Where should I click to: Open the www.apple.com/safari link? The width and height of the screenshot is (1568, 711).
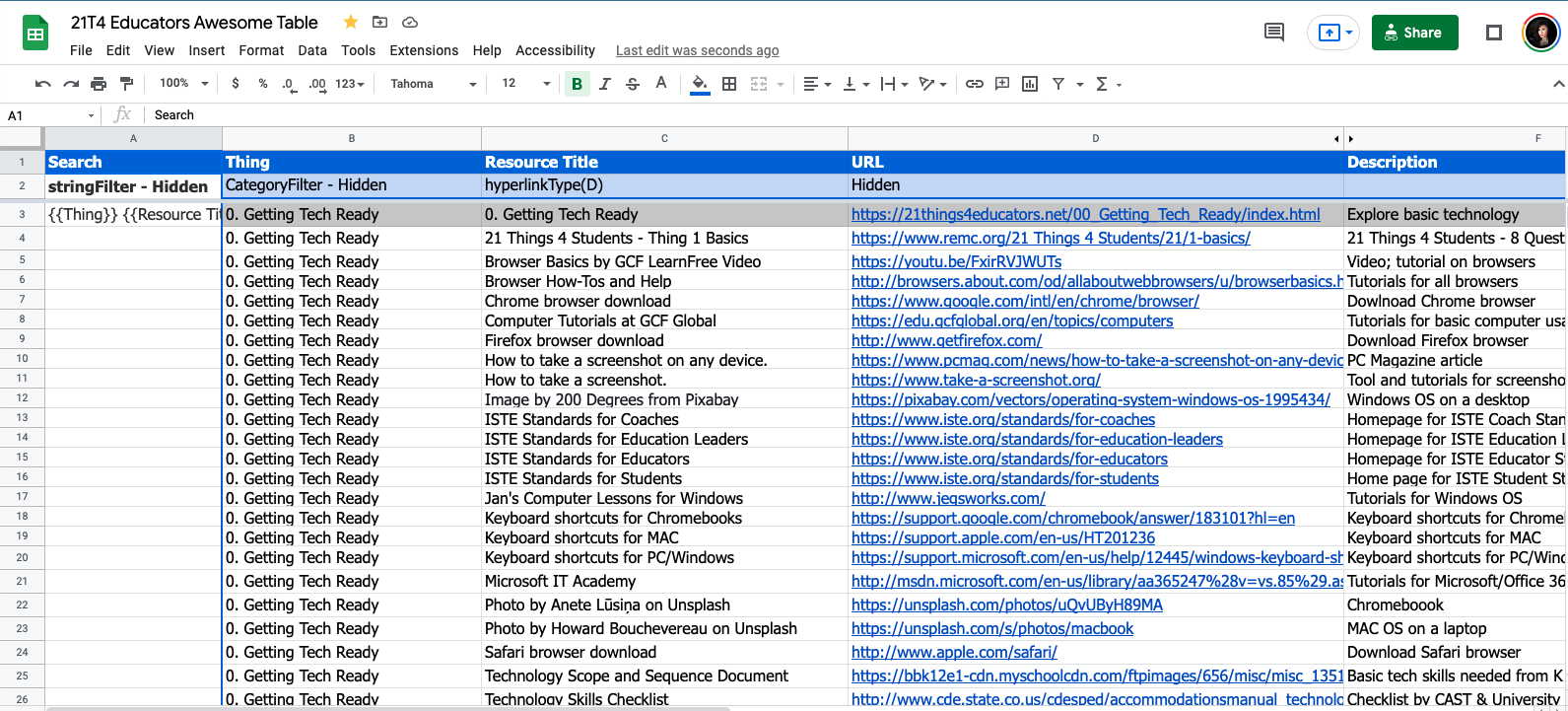coord(954,652)
